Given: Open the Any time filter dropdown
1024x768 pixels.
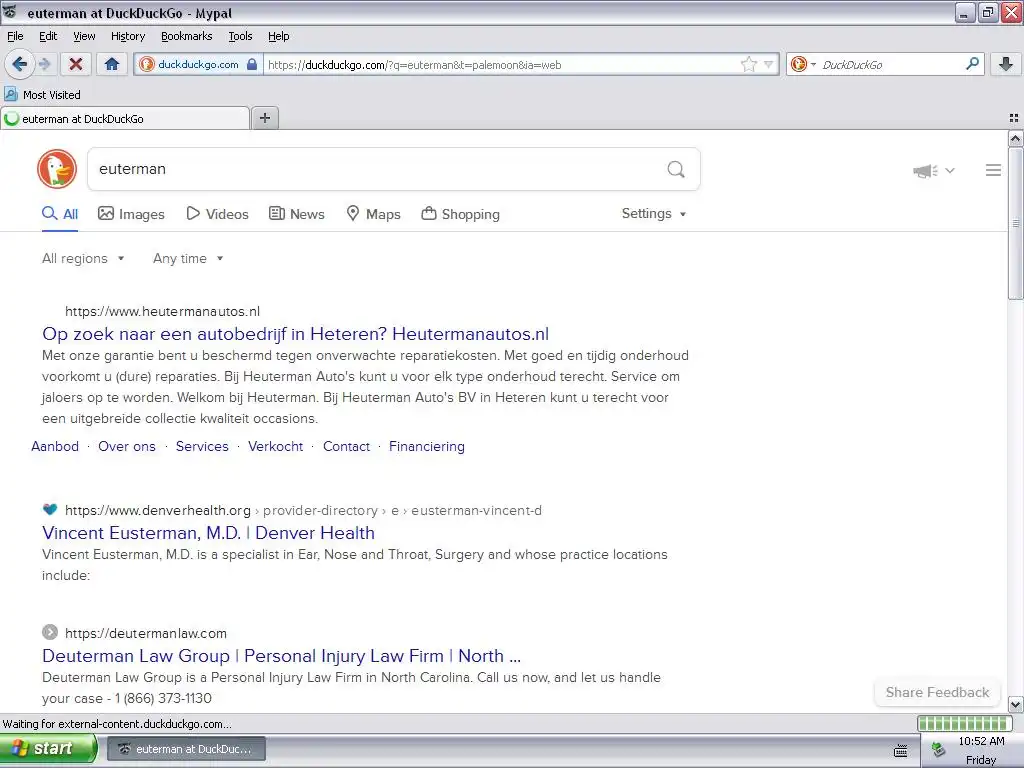Looking at the screenshot, I should pos(188,259).
